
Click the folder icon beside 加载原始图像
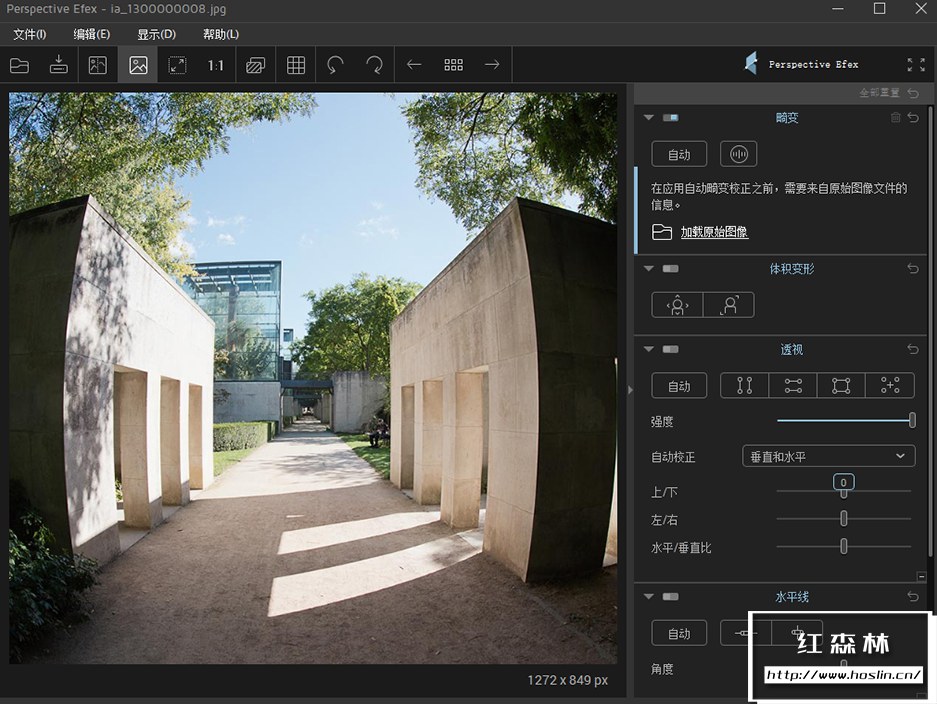662,232
